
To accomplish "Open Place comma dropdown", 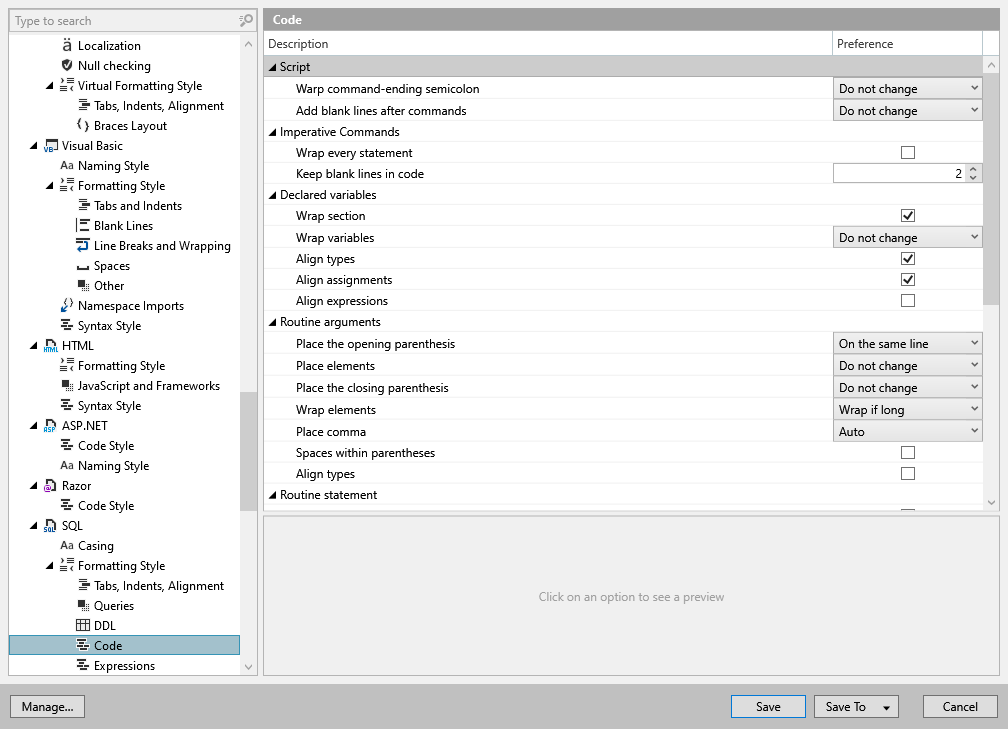I will [907, 431].
